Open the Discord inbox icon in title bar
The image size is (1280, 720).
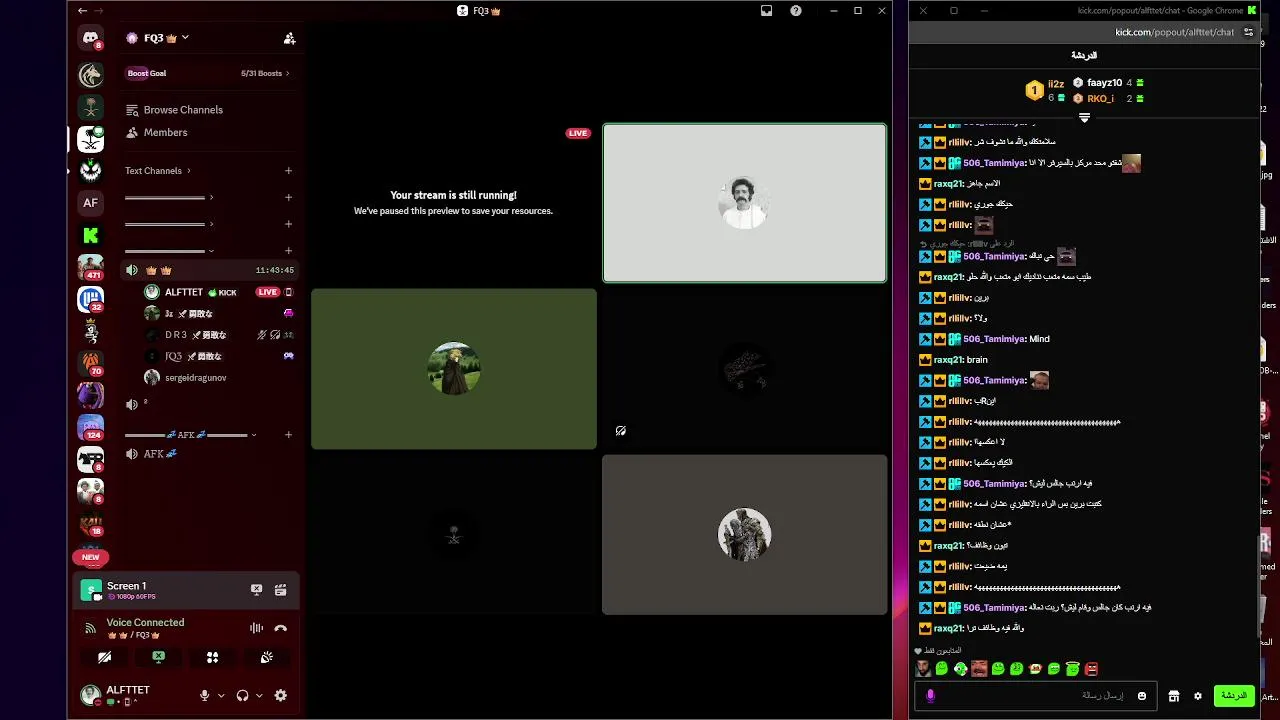coord(766,11)
